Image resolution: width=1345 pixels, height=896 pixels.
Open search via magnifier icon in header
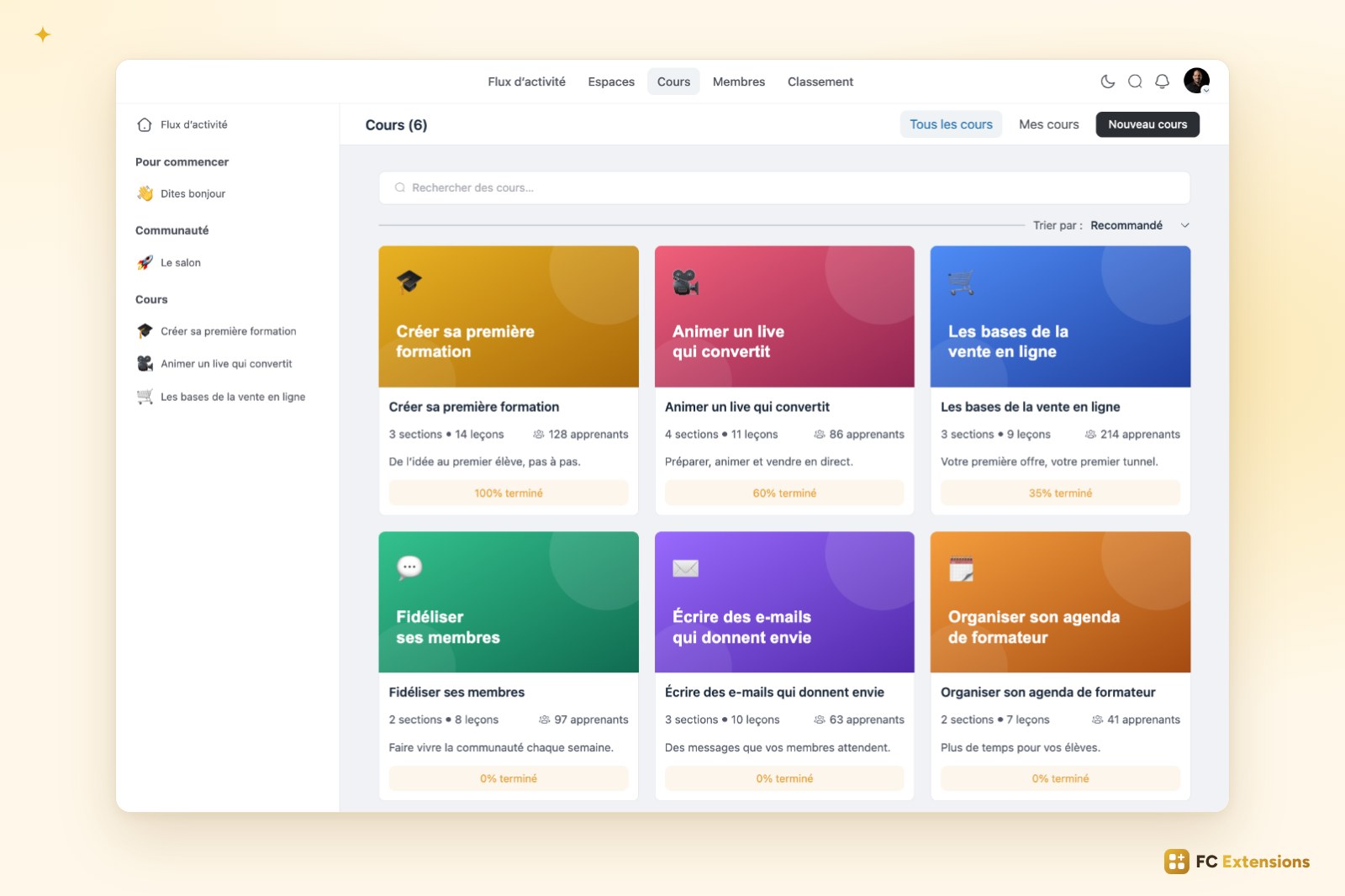[1135, 82]
